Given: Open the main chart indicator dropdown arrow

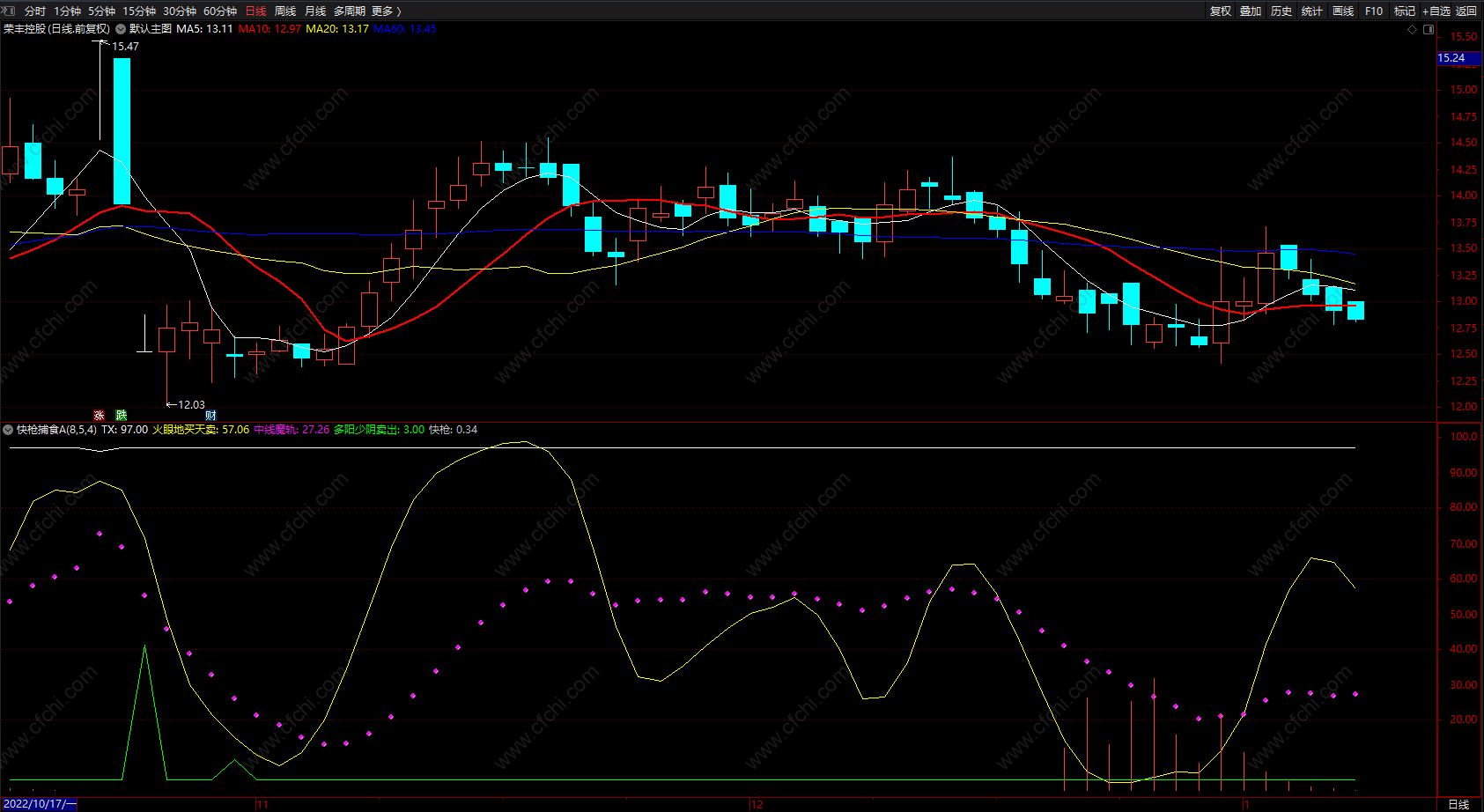Looking at the screenshot, I should (x=121, y=29).
